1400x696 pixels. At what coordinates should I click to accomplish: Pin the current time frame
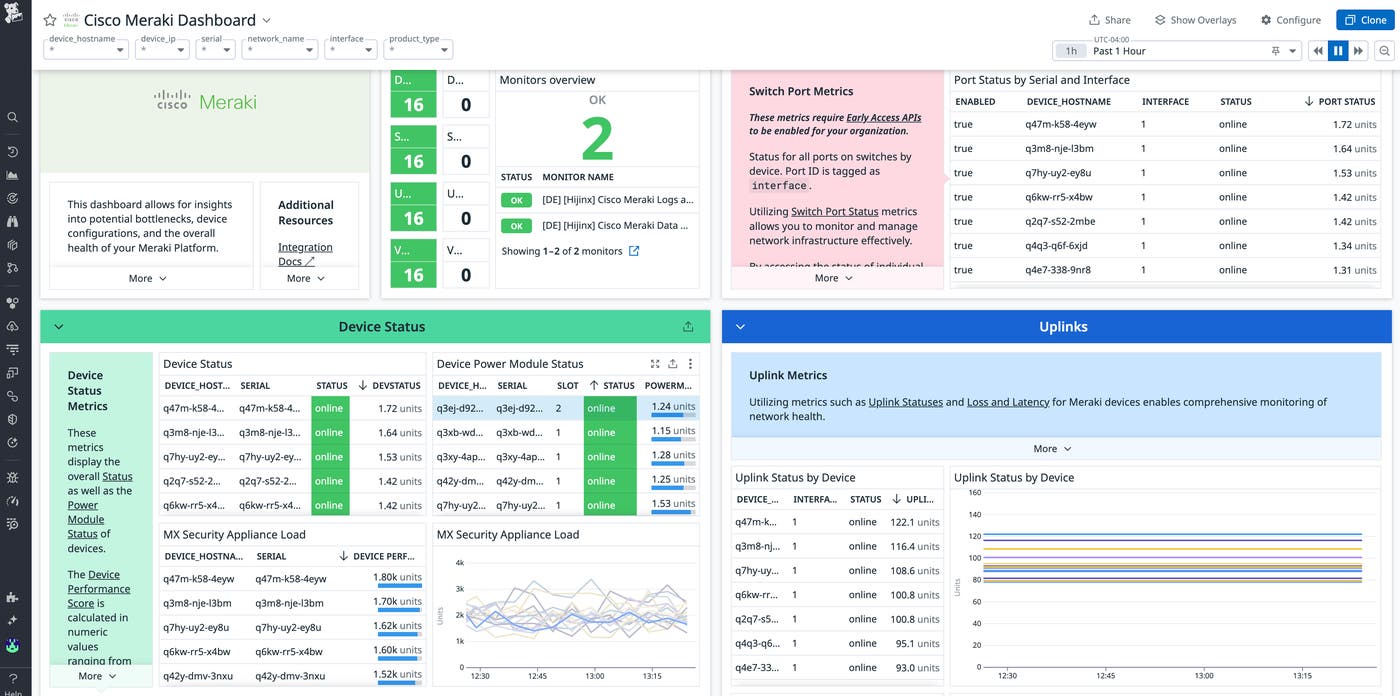[1275, 50]
